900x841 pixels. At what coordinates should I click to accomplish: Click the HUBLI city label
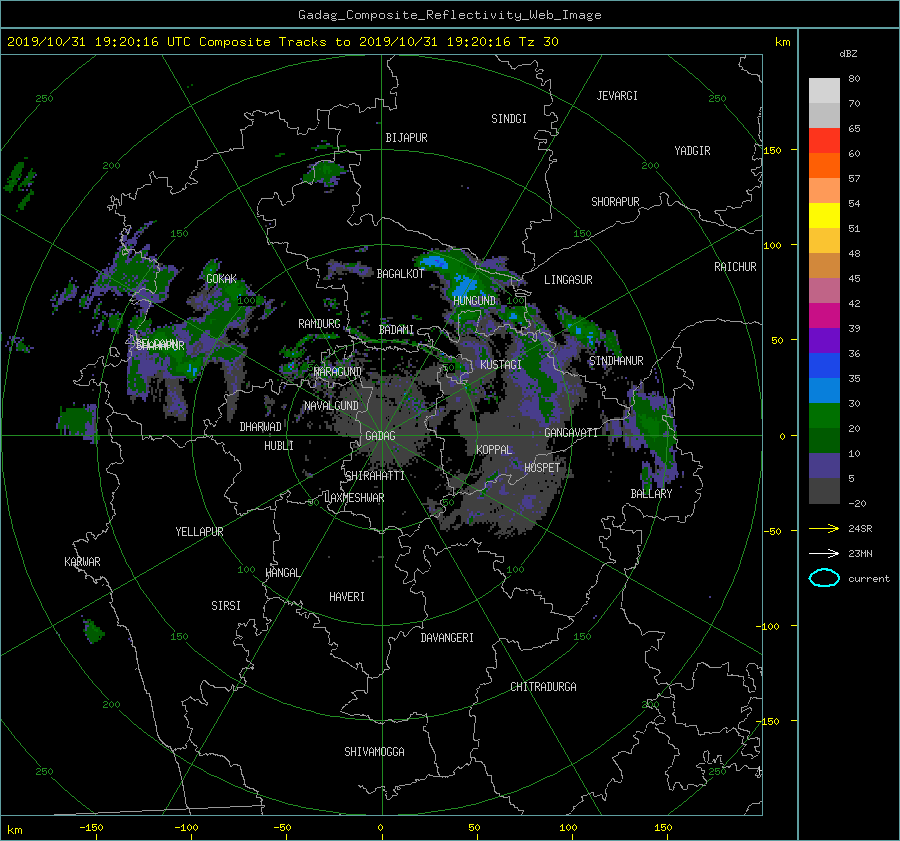click(279, 446)
